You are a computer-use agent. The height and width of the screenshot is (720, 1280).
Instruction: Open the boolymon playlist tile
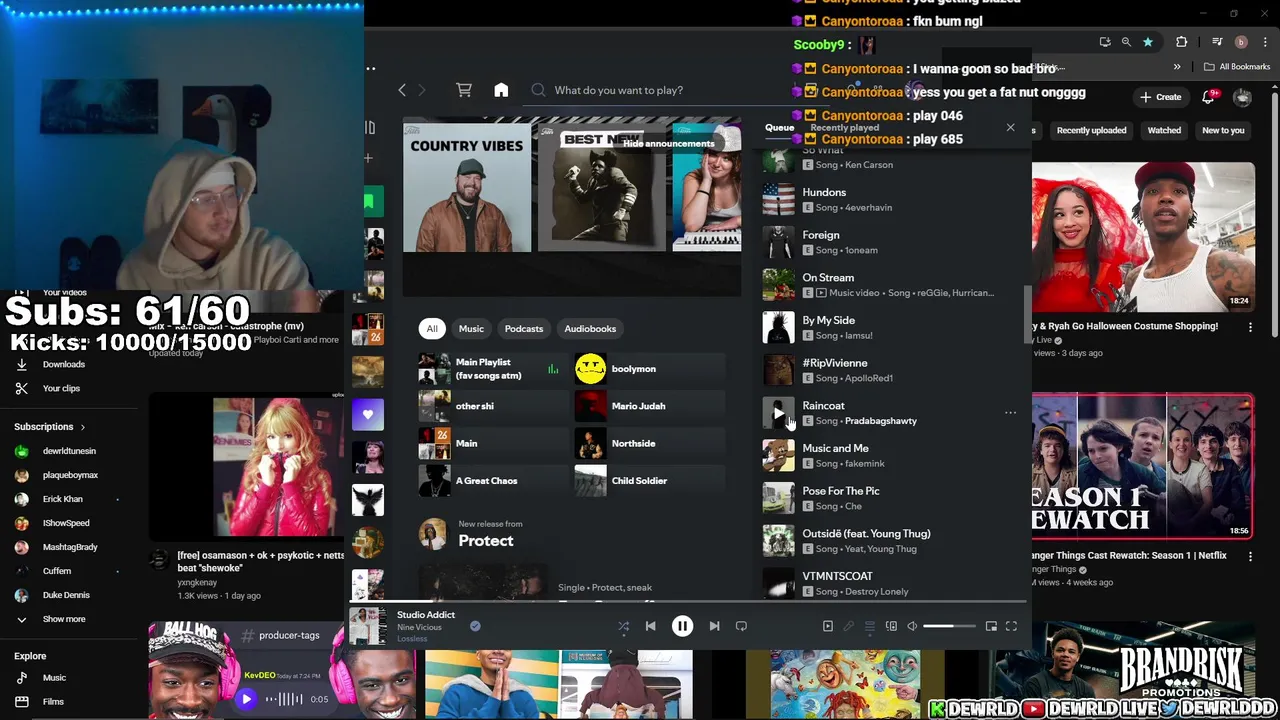pos(649,369)
